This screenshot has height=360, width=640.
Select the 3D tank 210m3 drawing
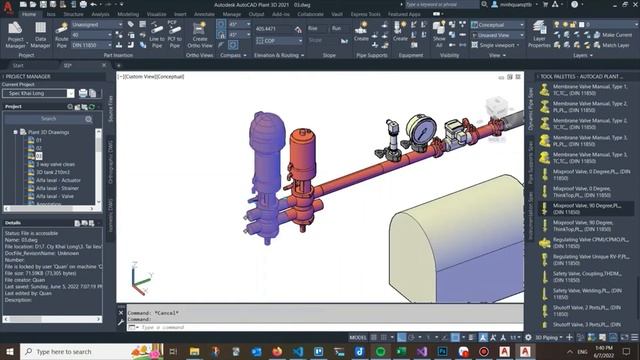[53, 172]
